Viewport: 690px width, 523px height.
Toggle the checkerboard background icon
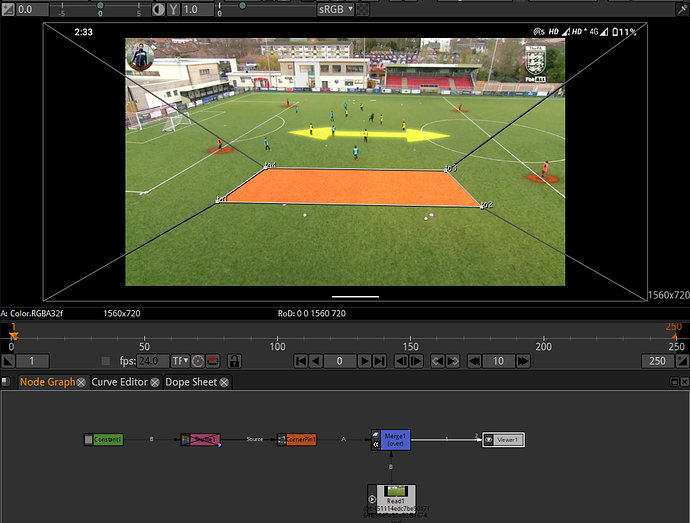362,9
